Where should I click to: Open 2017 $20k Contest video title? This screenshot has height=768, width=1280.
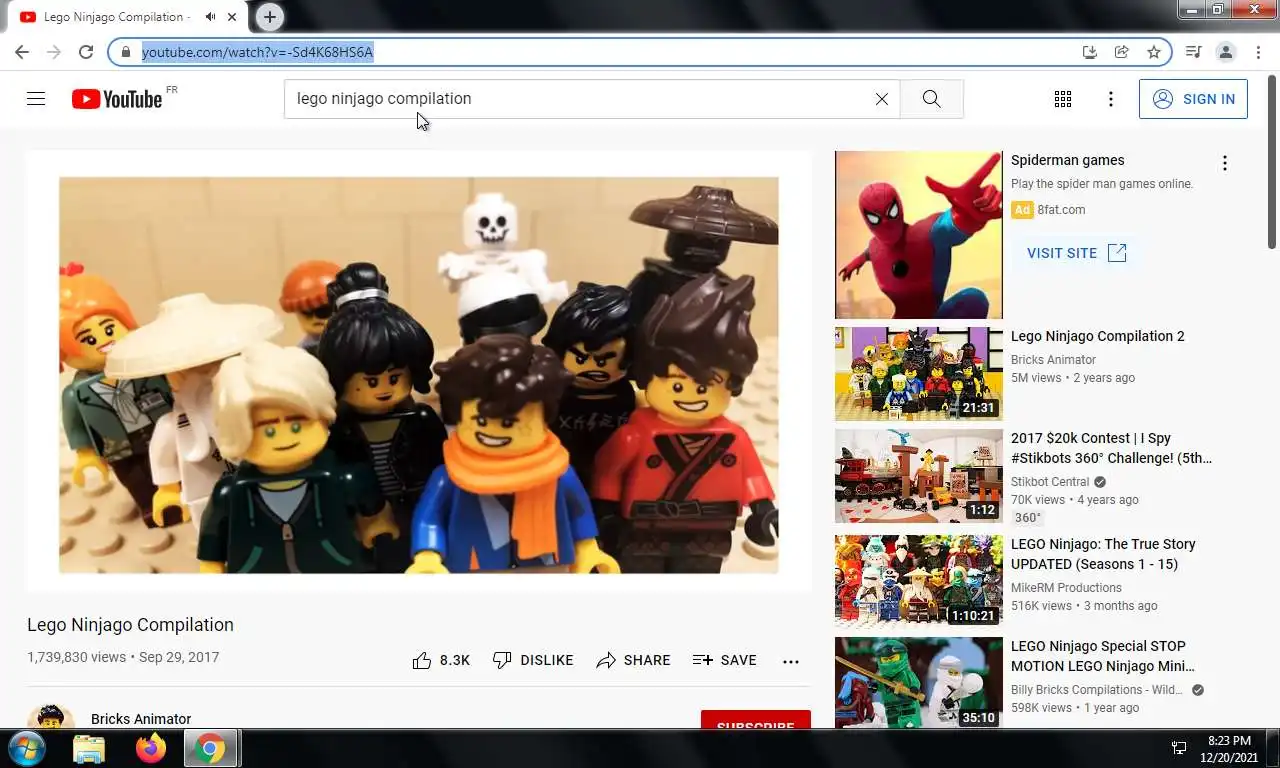pos(1111,448)
